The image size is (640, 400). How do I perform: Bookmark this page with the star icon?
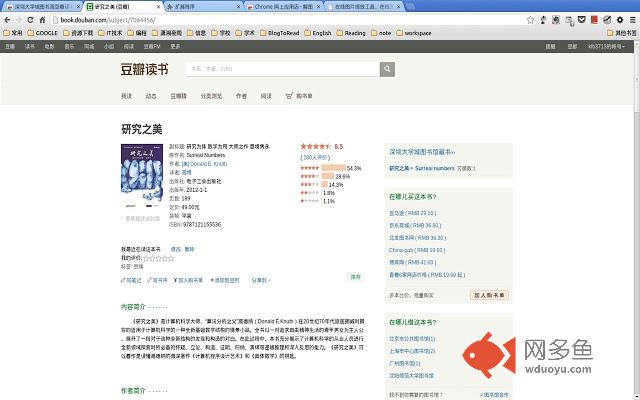coord(530,20)
